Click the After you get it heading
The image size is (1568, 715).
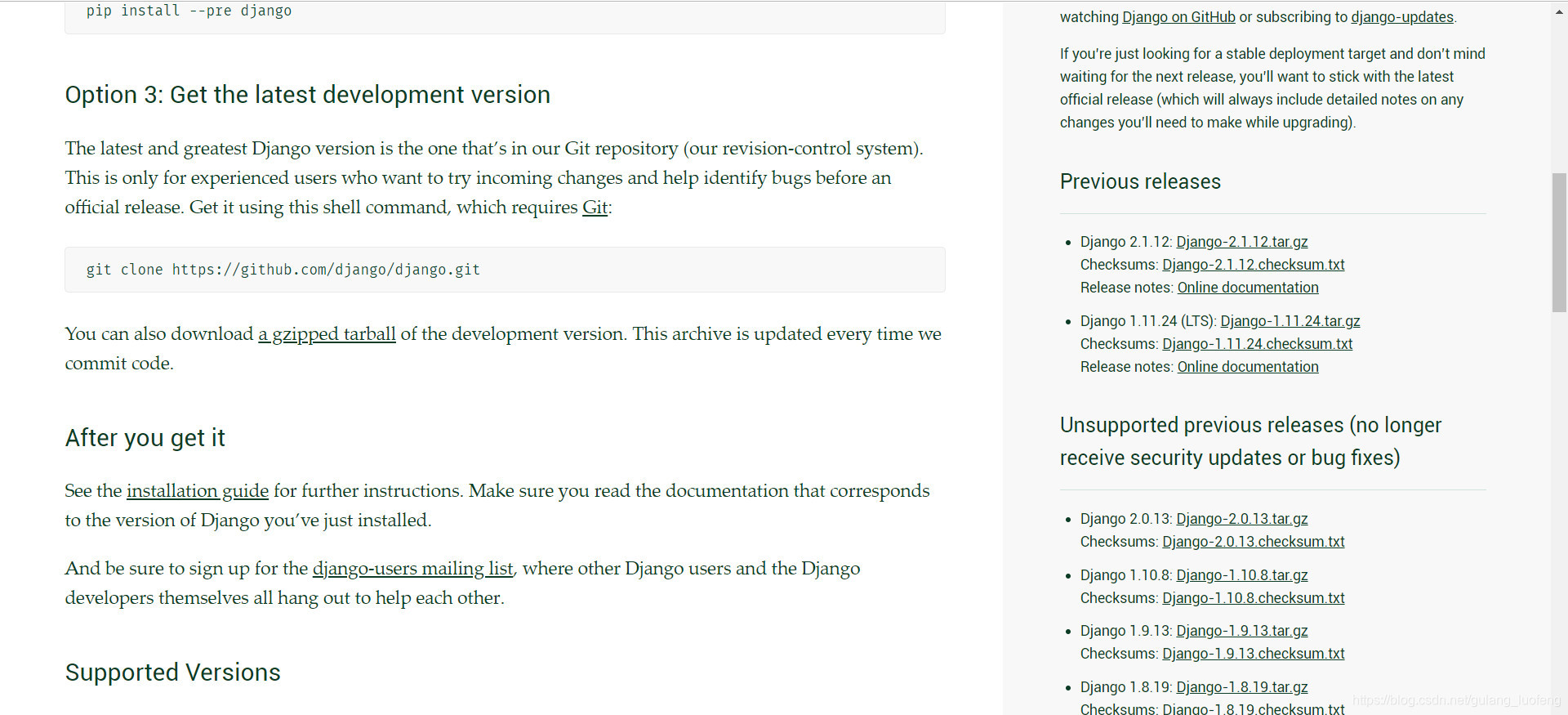(x=145, y=438)
